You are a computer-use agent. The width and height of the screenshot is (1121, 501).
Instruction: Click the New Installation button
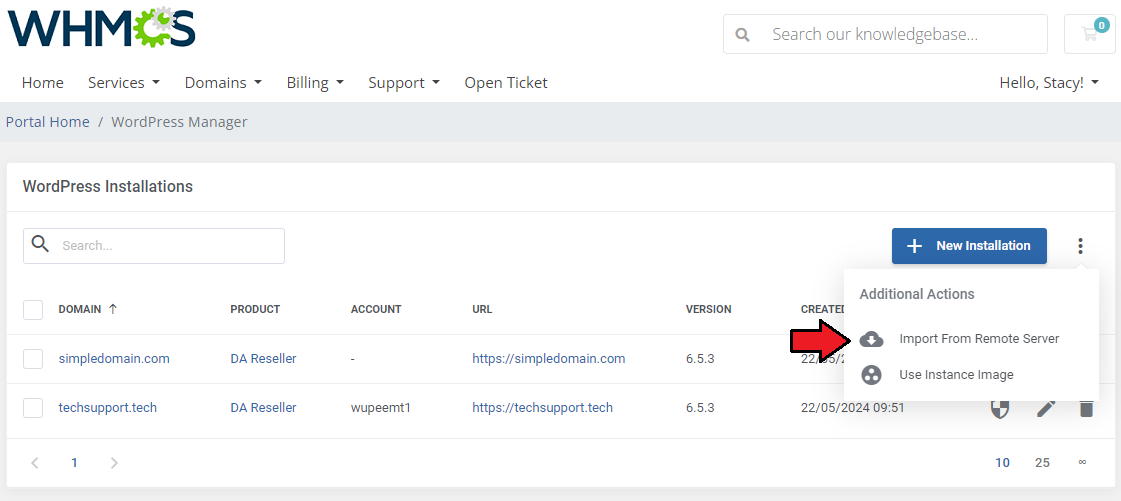click(x=969, y=246)
